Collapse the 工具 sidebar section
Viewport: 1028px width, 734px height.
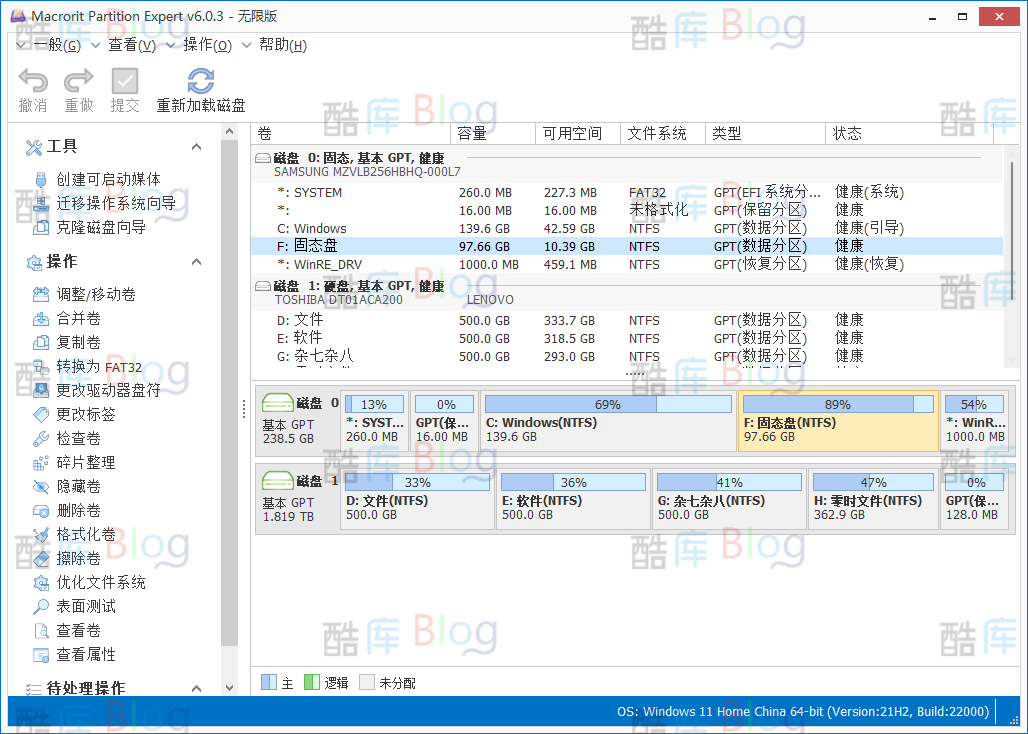coord(196,146)
